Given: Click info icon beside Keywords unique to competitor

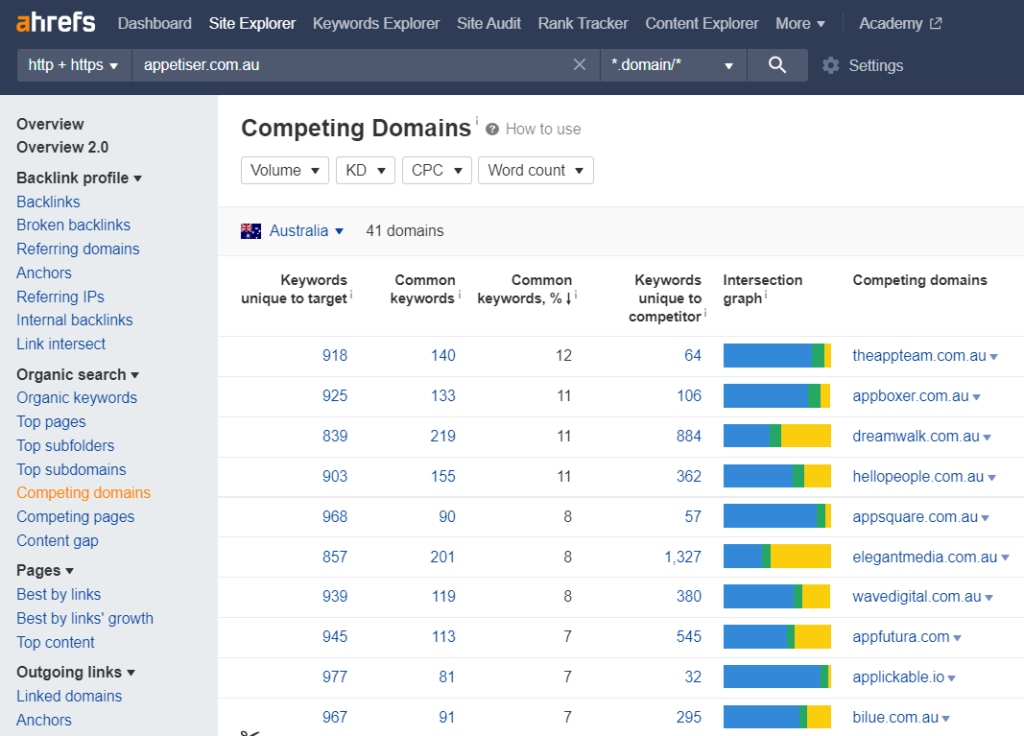Looking at the screenshot, I should pos(705,313).
